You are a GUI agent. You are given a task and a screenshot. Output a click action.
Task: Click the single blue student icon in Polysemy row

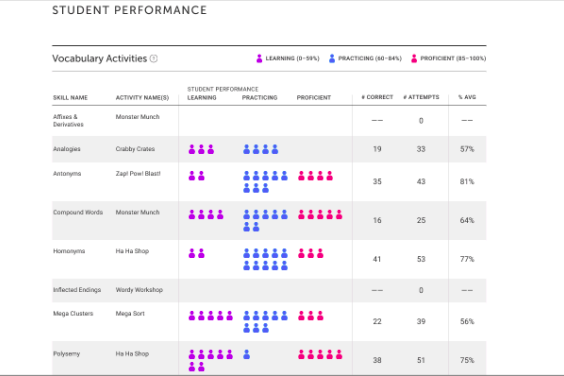pos(246,354)
